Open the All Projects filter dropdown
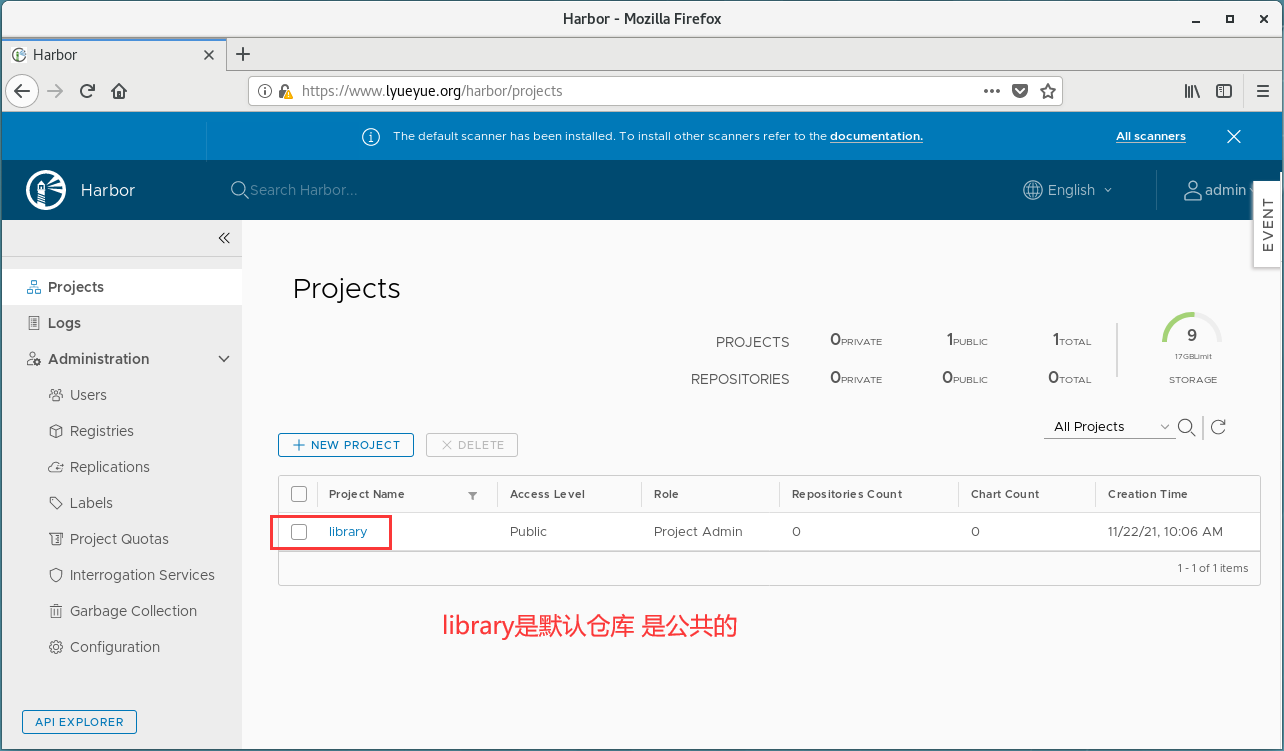This screenshot has width=1284, height=751. click(1110, 427)
